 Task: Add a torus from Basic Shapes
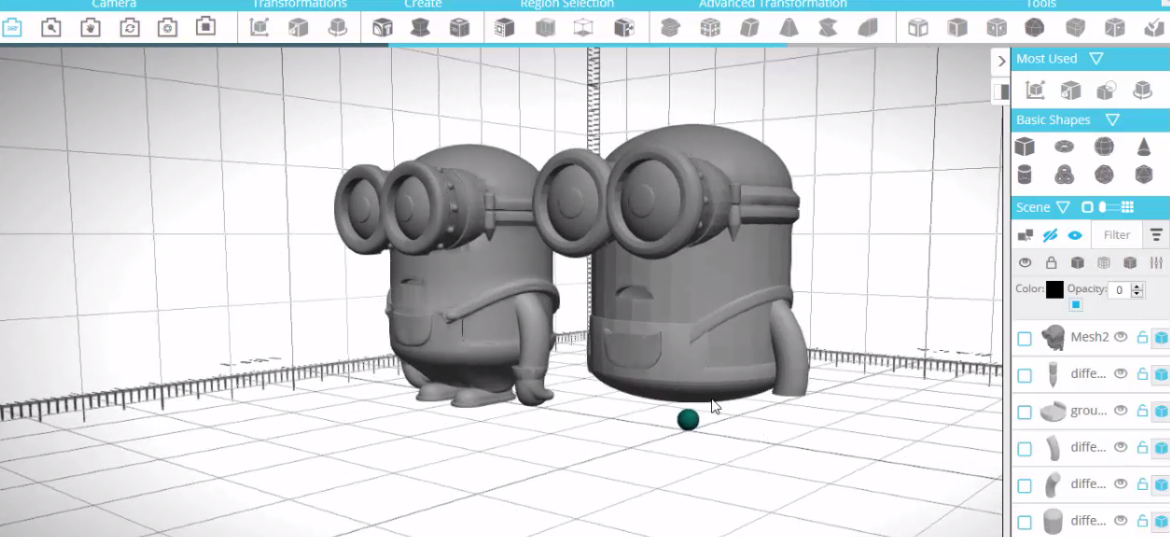tap(1064, 146)
